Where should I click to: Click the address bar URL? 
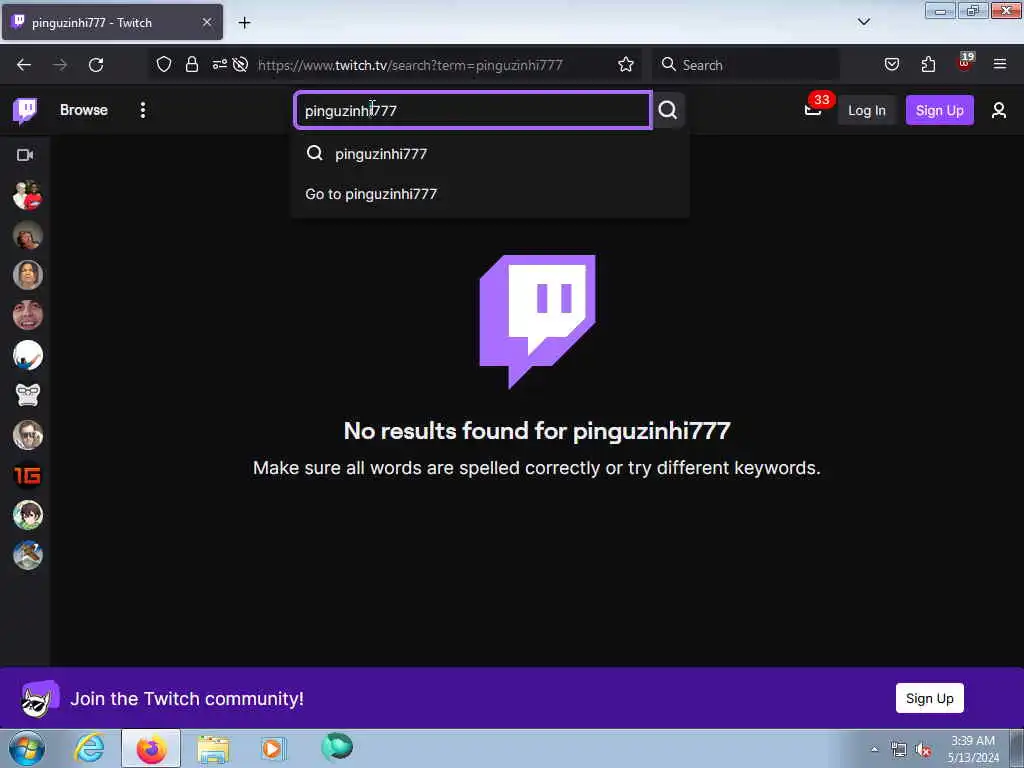coord(410,65)
